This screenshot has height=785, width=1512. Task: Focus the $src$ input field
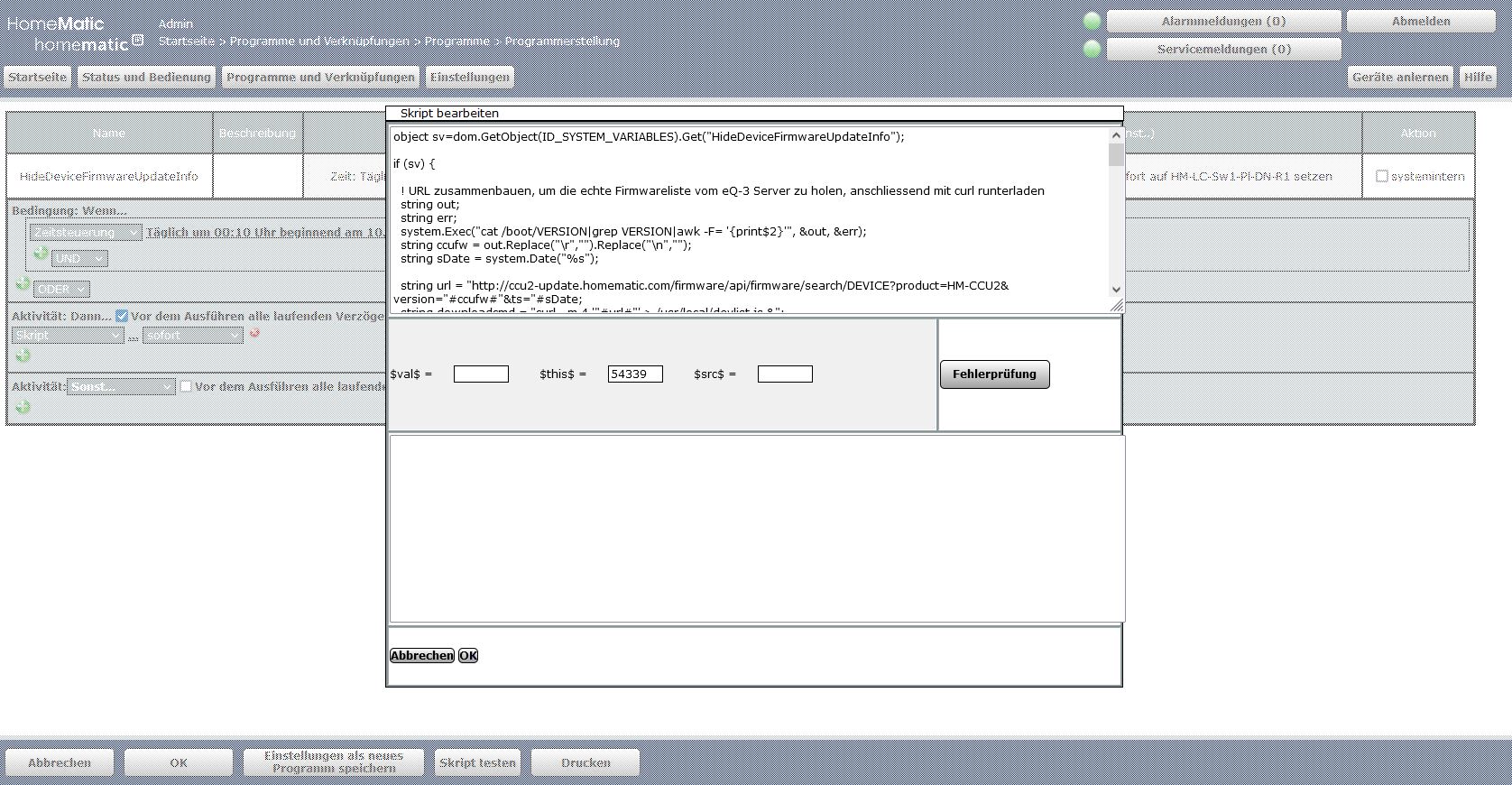[785, 374]
